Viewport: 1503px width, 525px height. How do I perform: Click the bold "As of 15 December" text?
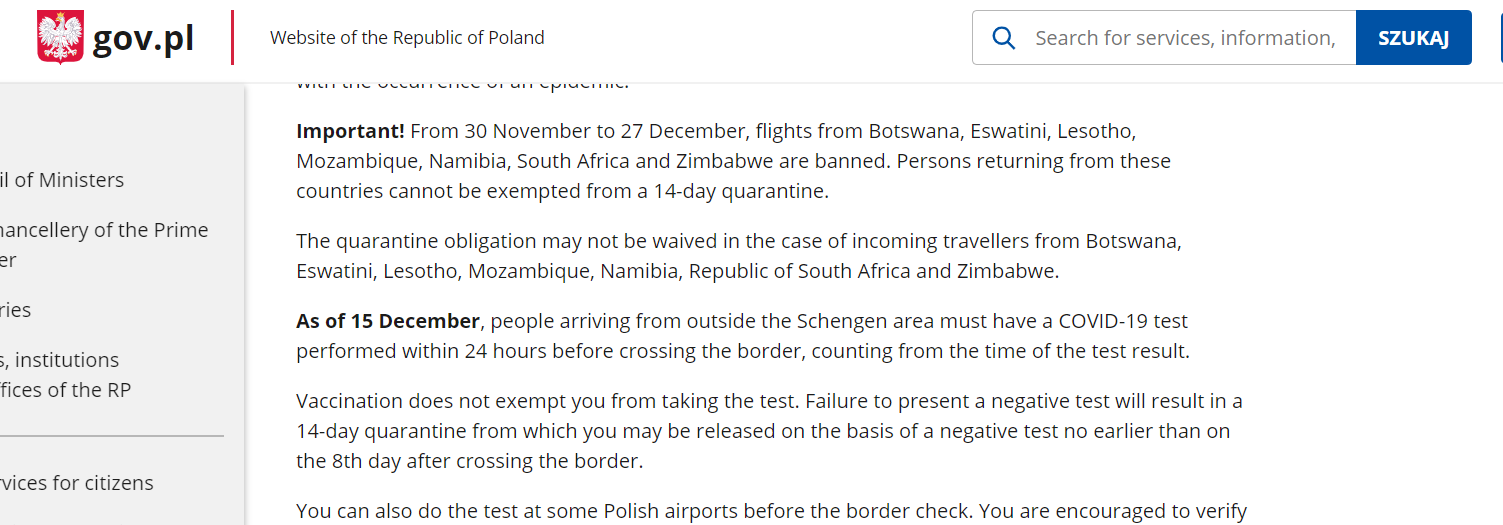tap(388, 321)
